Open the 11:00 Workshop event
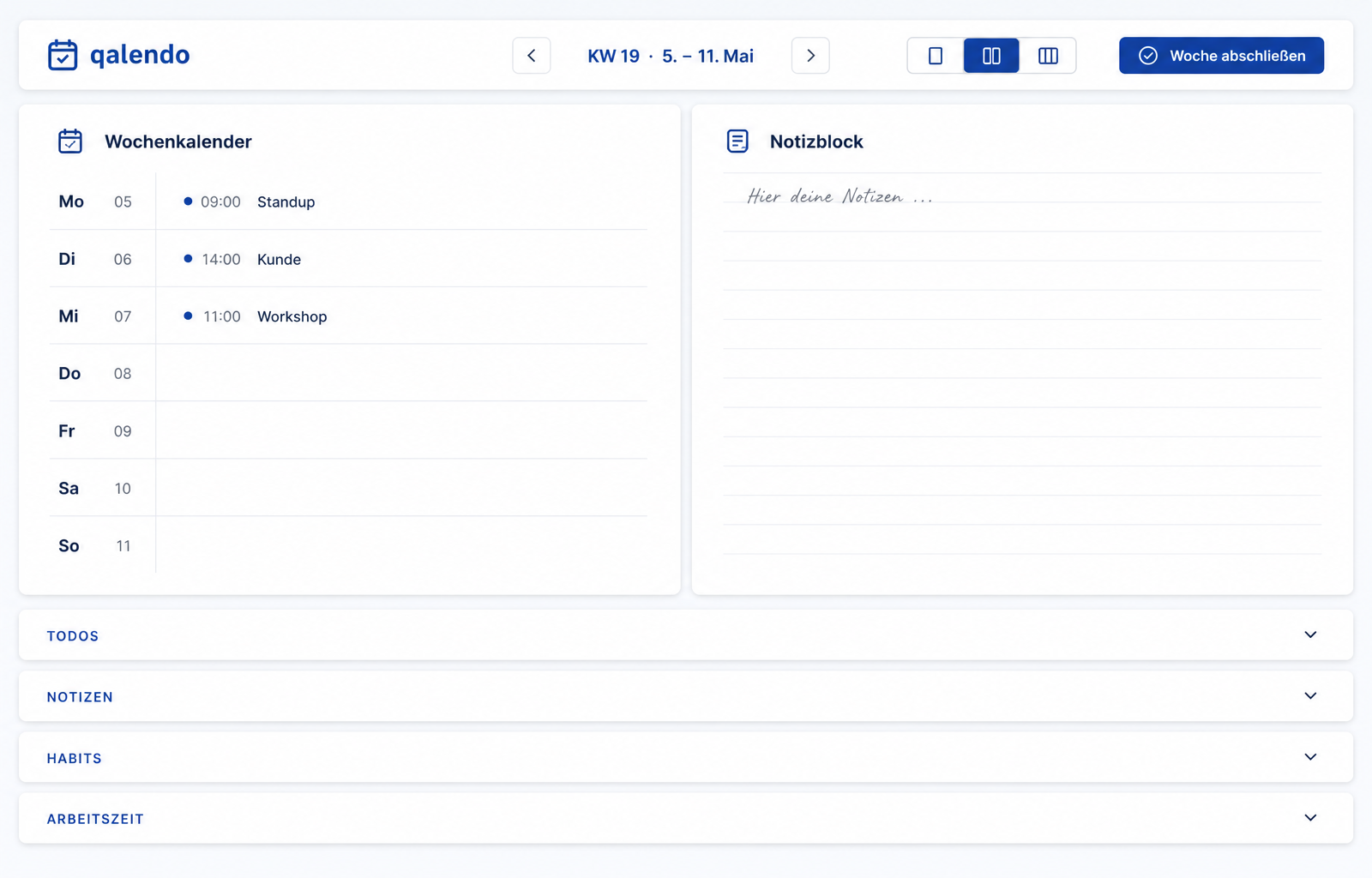 click(x=256, y=316)
